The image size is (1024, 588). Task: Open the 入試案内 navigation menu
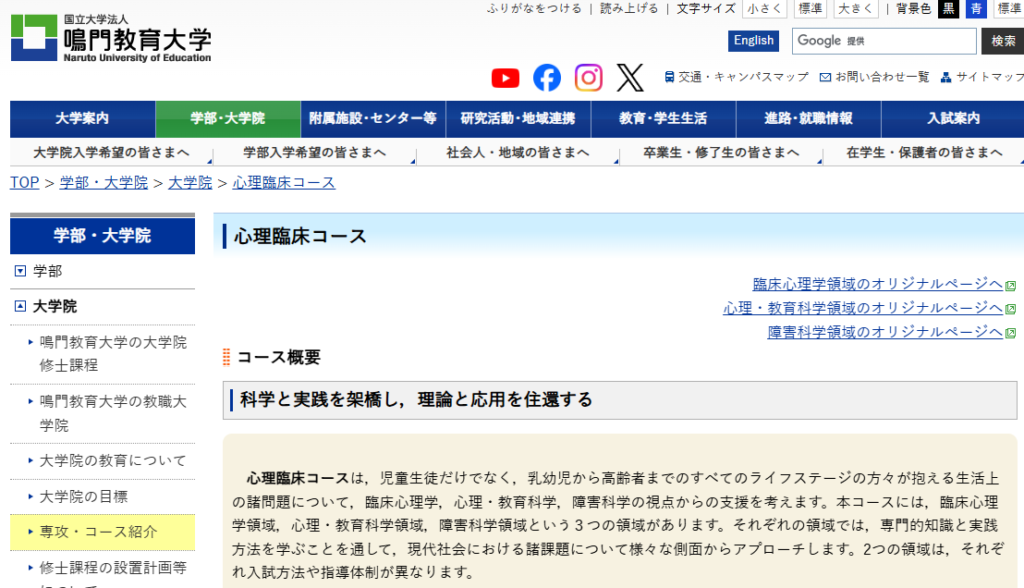click(950, 119)
